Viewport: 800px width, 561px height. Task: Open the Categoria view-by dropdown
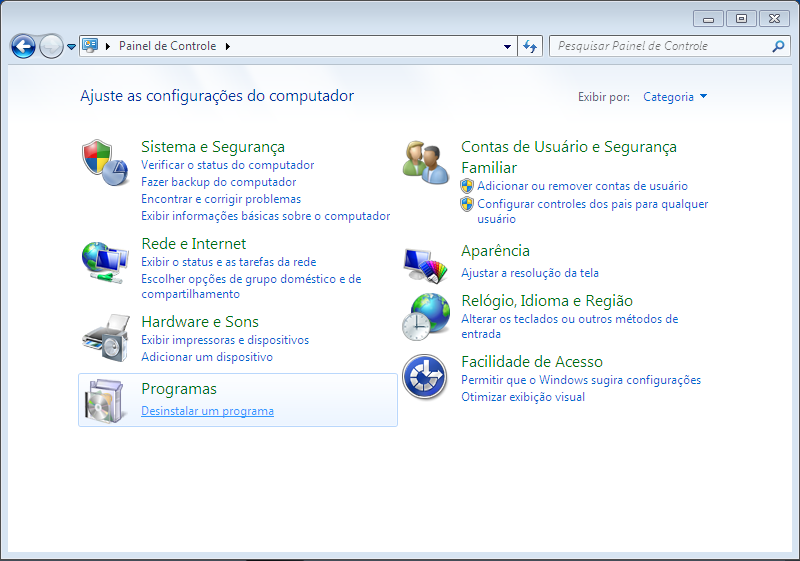pyautogui.click(x=675, y=97)
